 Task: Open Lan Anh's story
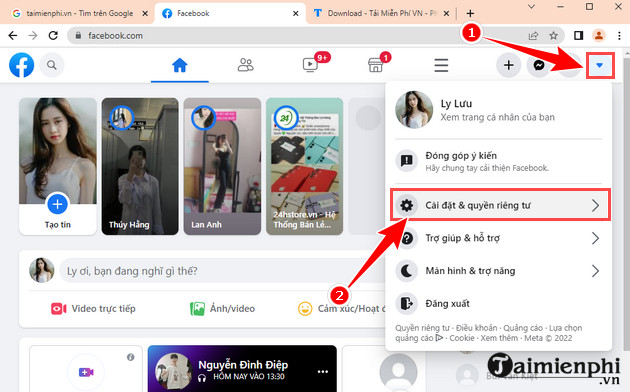coord(222,166)
